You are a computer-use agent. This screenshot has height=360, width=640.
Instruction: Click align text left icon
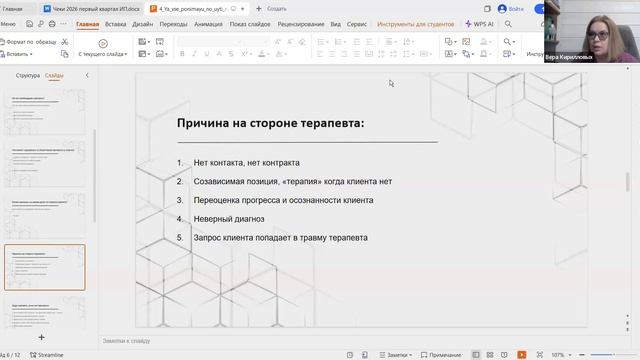pyautogui.click(x=320, y=54)
